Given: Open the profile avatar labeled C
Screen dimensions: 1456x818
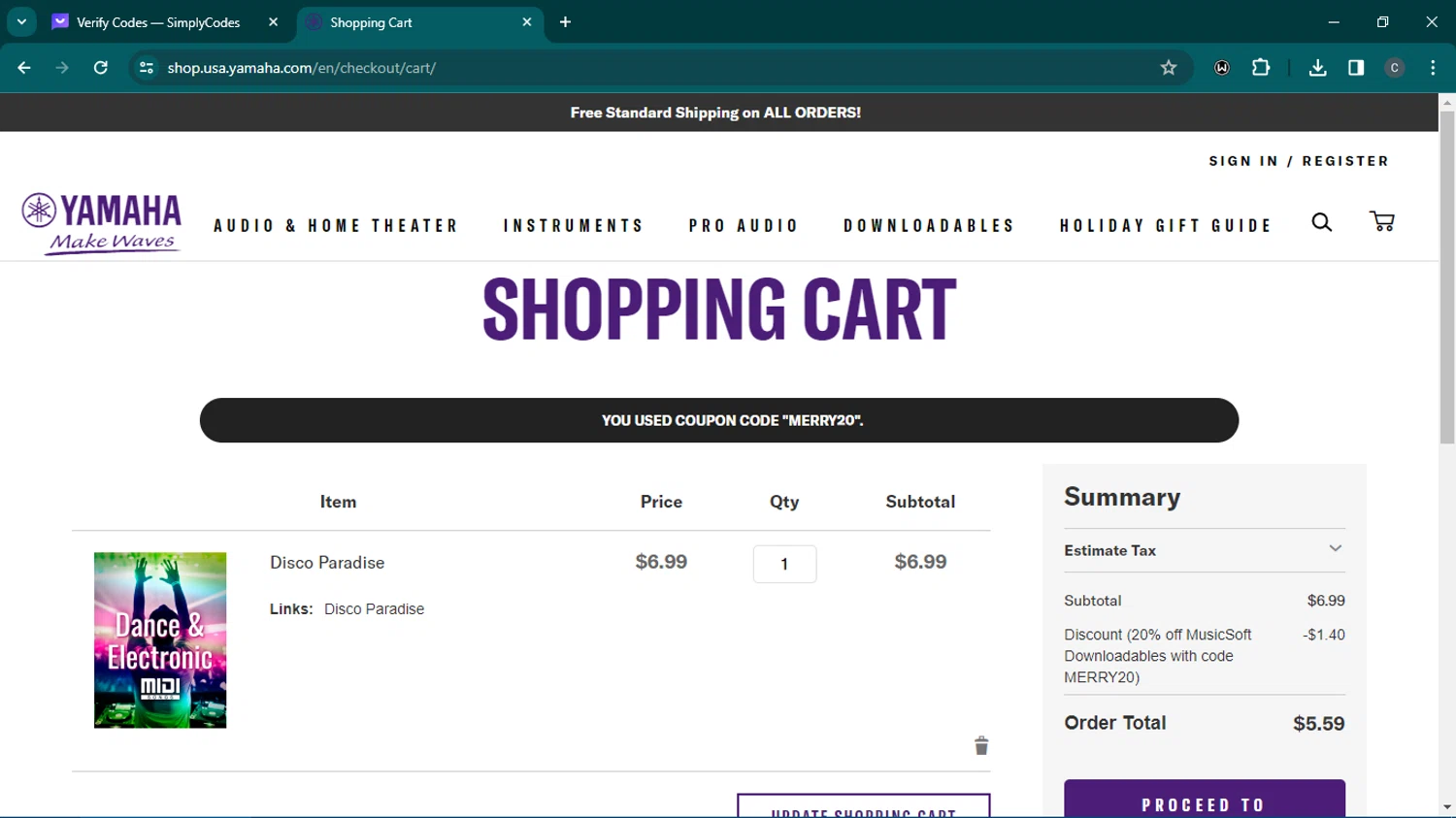Looking at the screenshot, I should pyautogui.click(x=1395, y=68).
